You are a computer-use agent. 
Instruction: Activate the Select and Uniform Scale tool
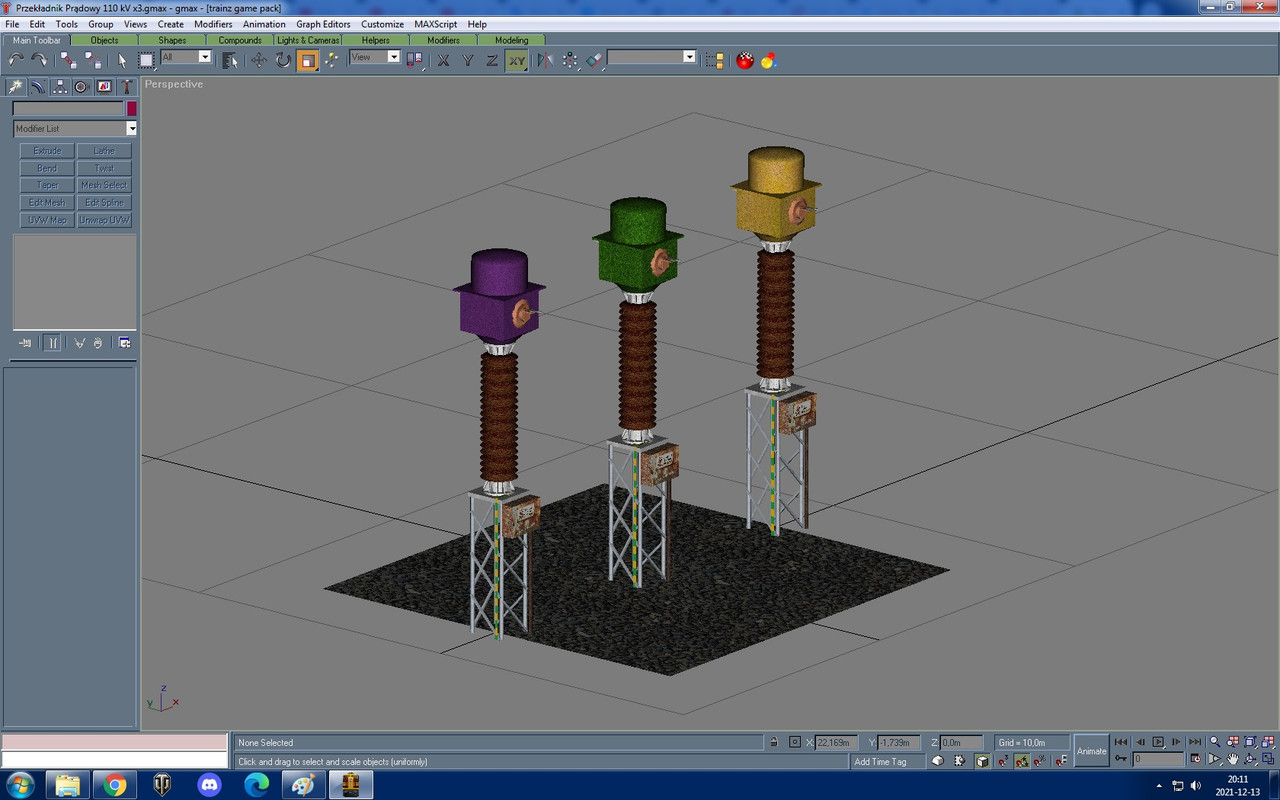coord(308,61)
